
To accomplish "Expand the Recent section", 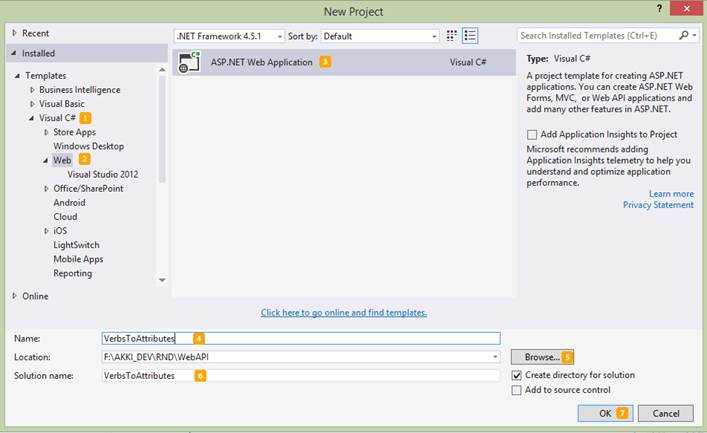I will pyautogui.click(x=14, y=33).
